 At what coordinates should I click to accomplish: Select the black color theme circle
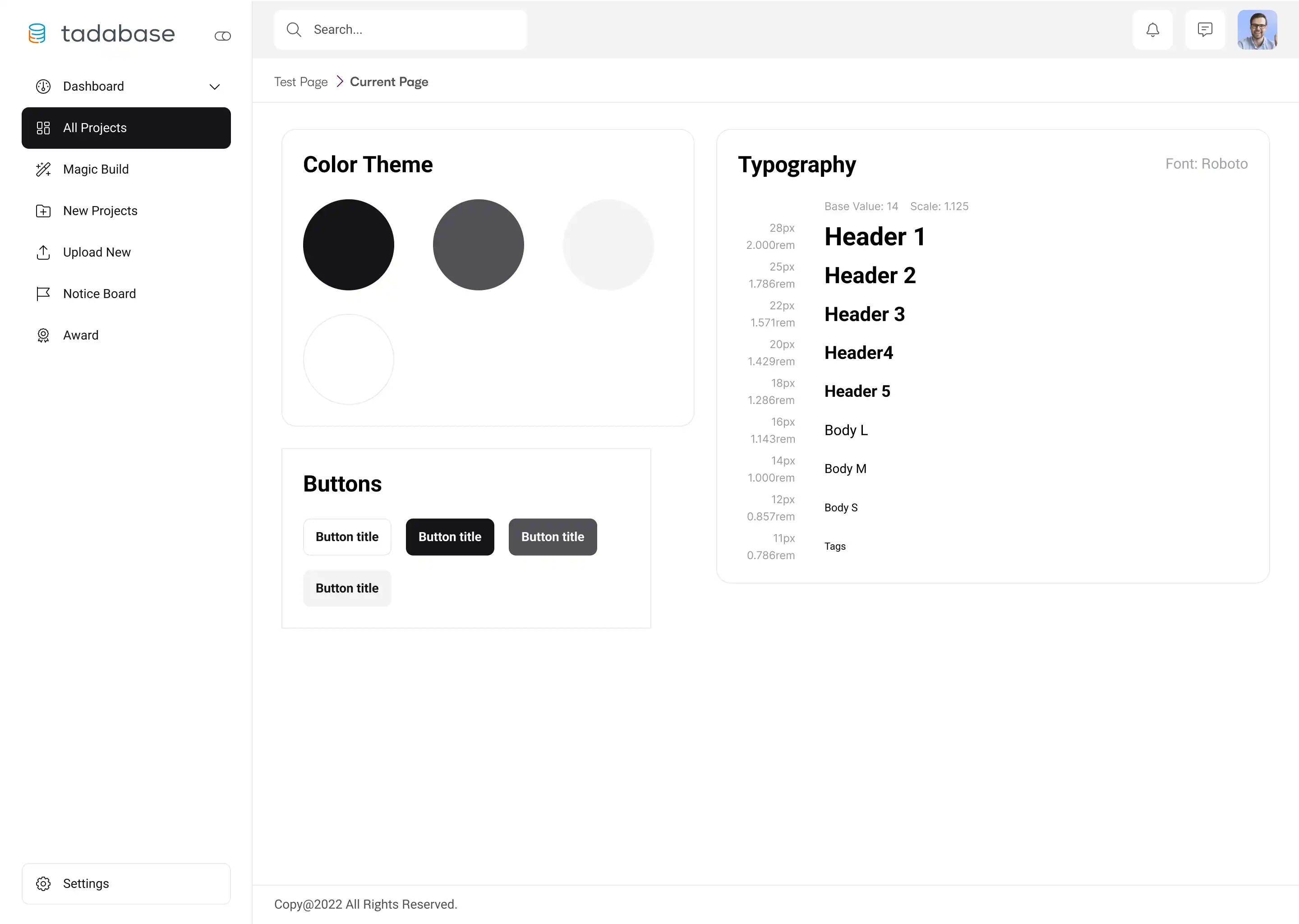pos(348,245)
